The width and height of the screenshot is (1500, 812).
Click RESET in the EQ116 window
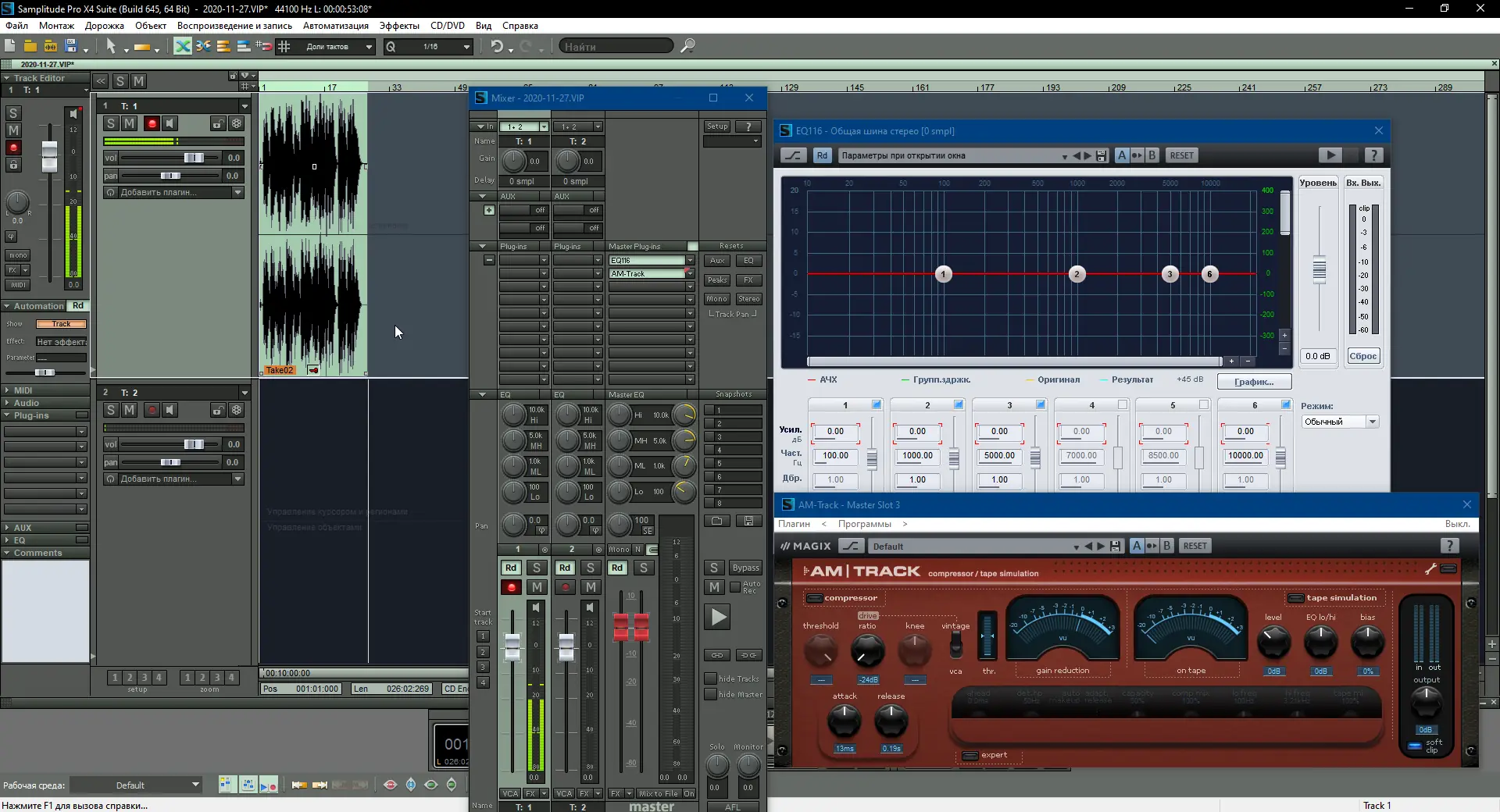1181,155
